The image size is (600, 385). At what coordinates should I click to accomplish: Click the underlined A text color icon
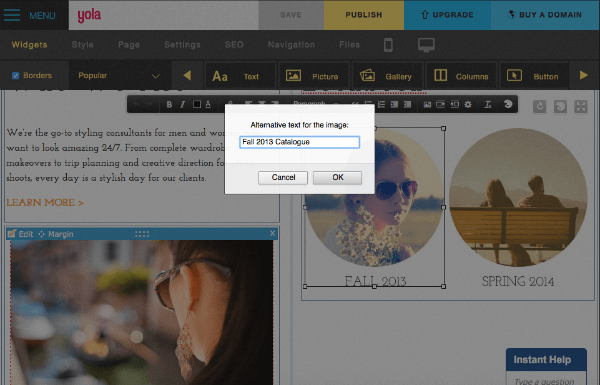208,104
